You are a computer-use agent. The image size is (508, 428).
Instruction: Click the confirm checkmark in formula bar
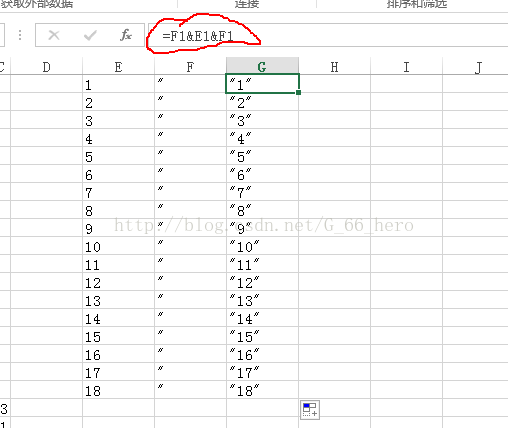click(x=90, y=35)
